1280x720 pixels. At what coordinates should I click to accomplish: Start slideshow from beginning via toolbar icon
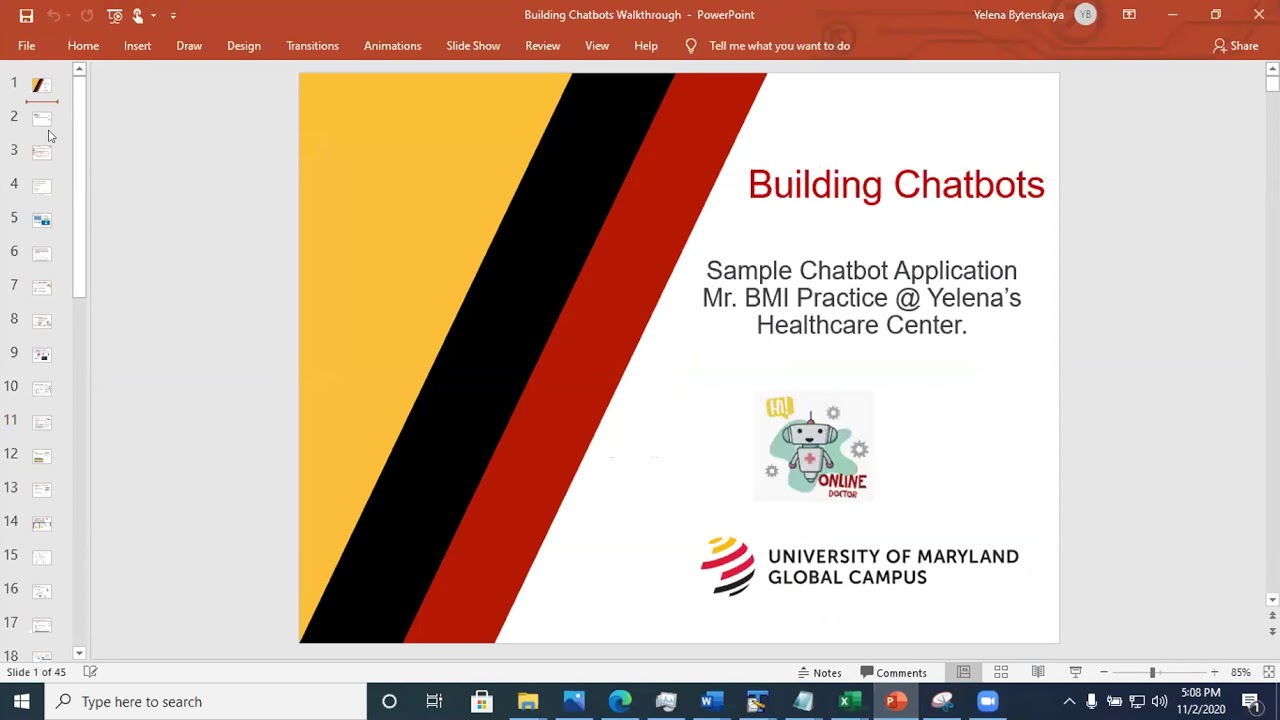pyautogui.click(x=115, y=15)
